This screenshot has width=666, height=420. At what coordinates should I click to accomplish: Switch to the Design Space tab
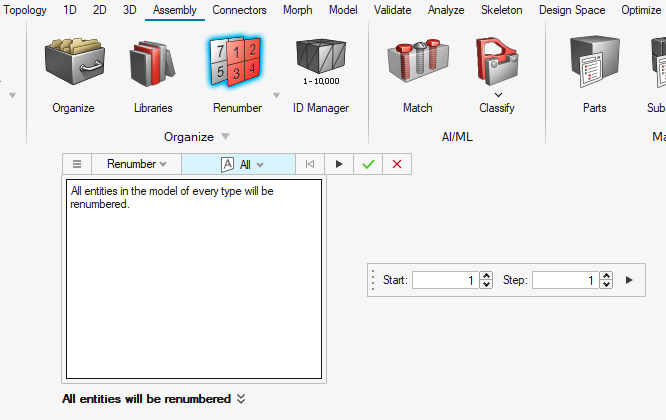coord(572,10)
